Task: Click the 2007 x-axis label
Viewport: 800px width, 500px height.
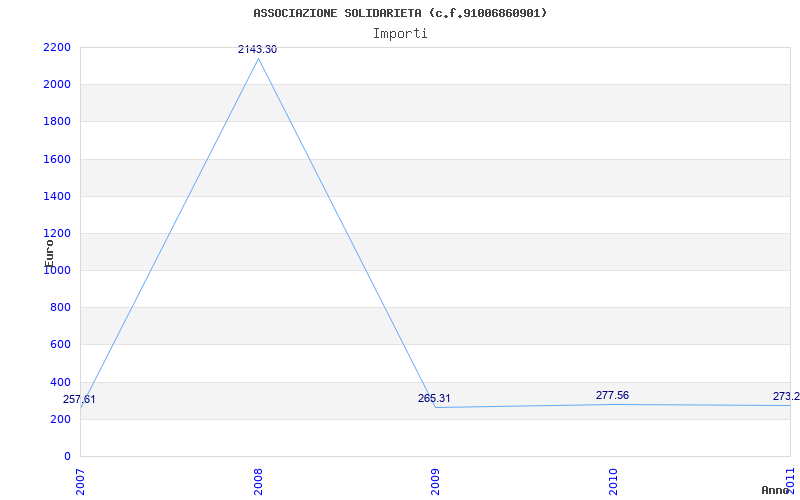Action: [81, 482]
